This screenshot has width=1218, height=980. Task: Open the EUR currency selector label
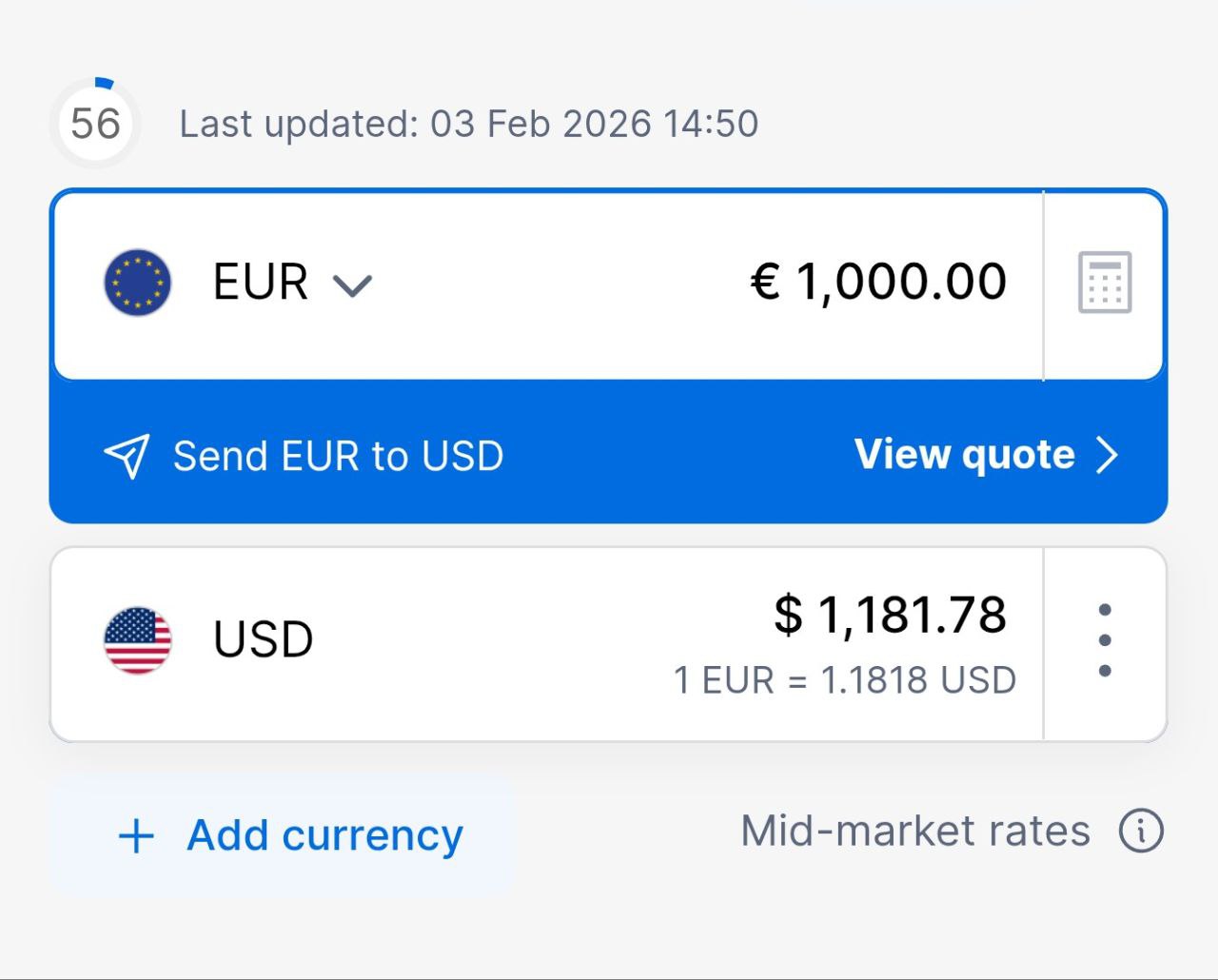pos(261,283)
